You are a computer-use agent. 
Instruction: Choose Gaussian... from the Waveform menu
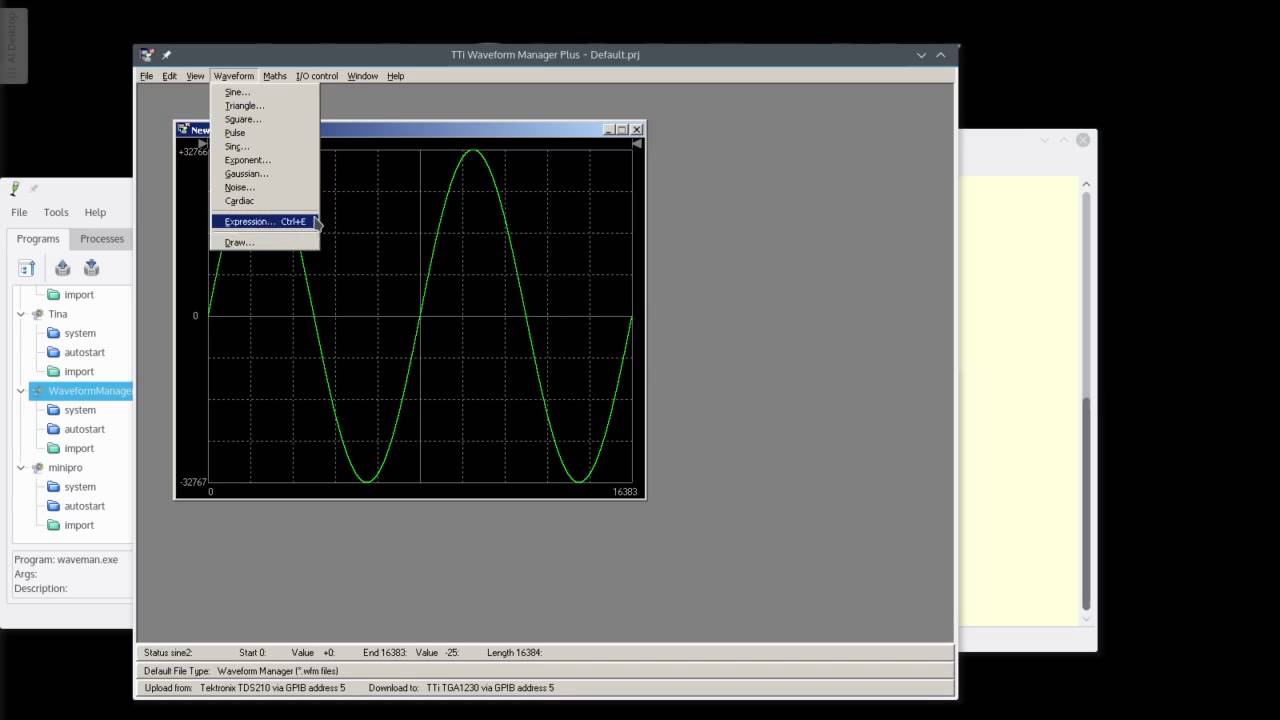tap(265, 174)
